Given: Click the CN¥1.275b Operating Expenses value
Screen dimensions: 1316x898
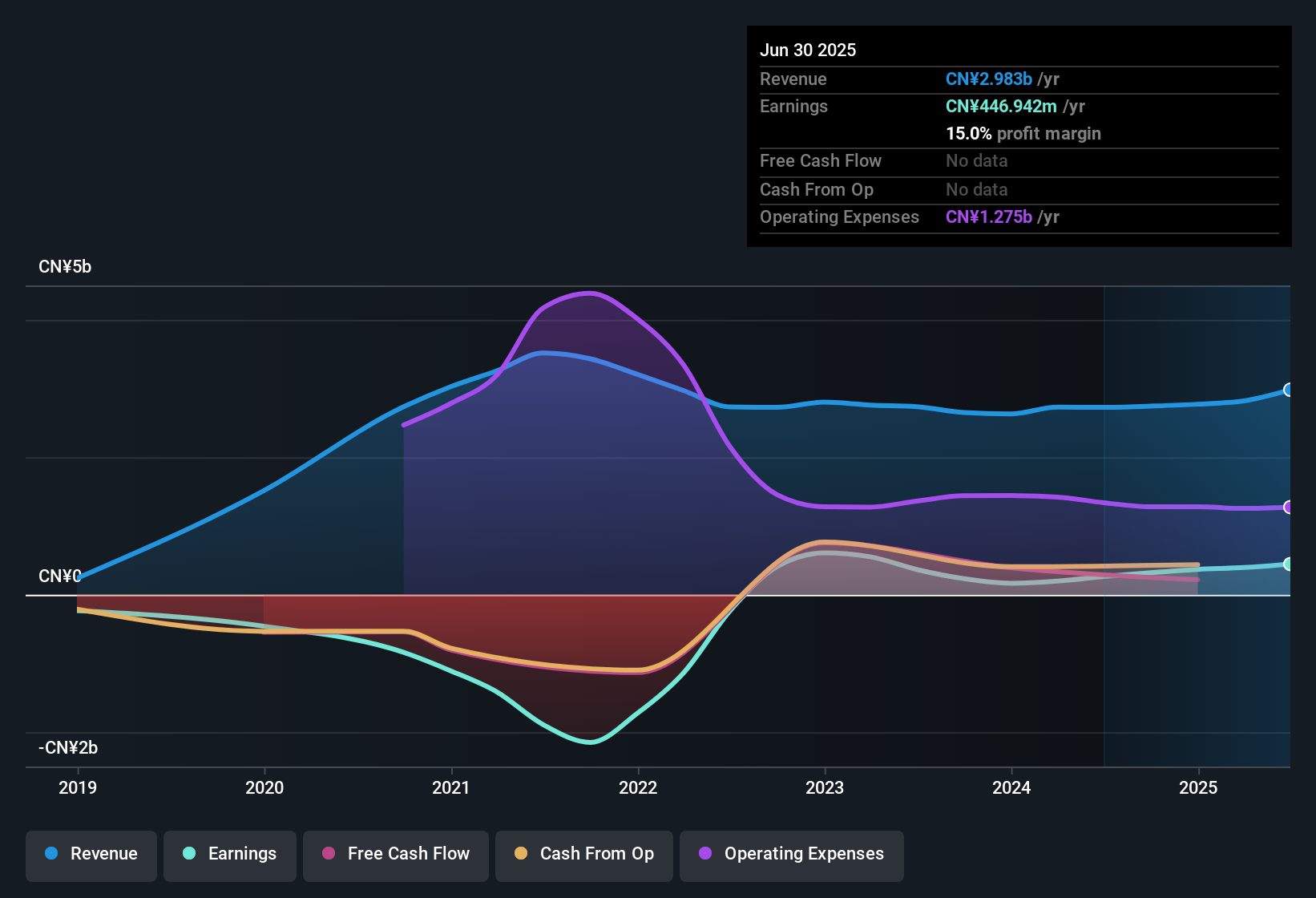Looking at the screenshot, I should (x=988, y=216).
